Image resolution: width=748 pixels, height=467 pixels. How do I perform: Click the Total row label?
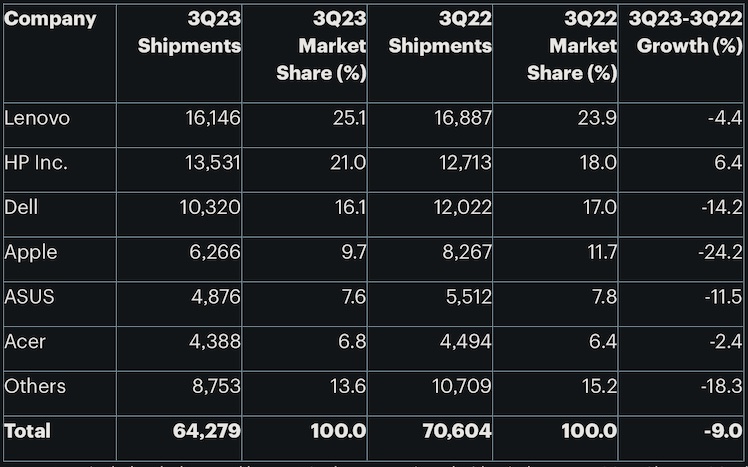28,431
